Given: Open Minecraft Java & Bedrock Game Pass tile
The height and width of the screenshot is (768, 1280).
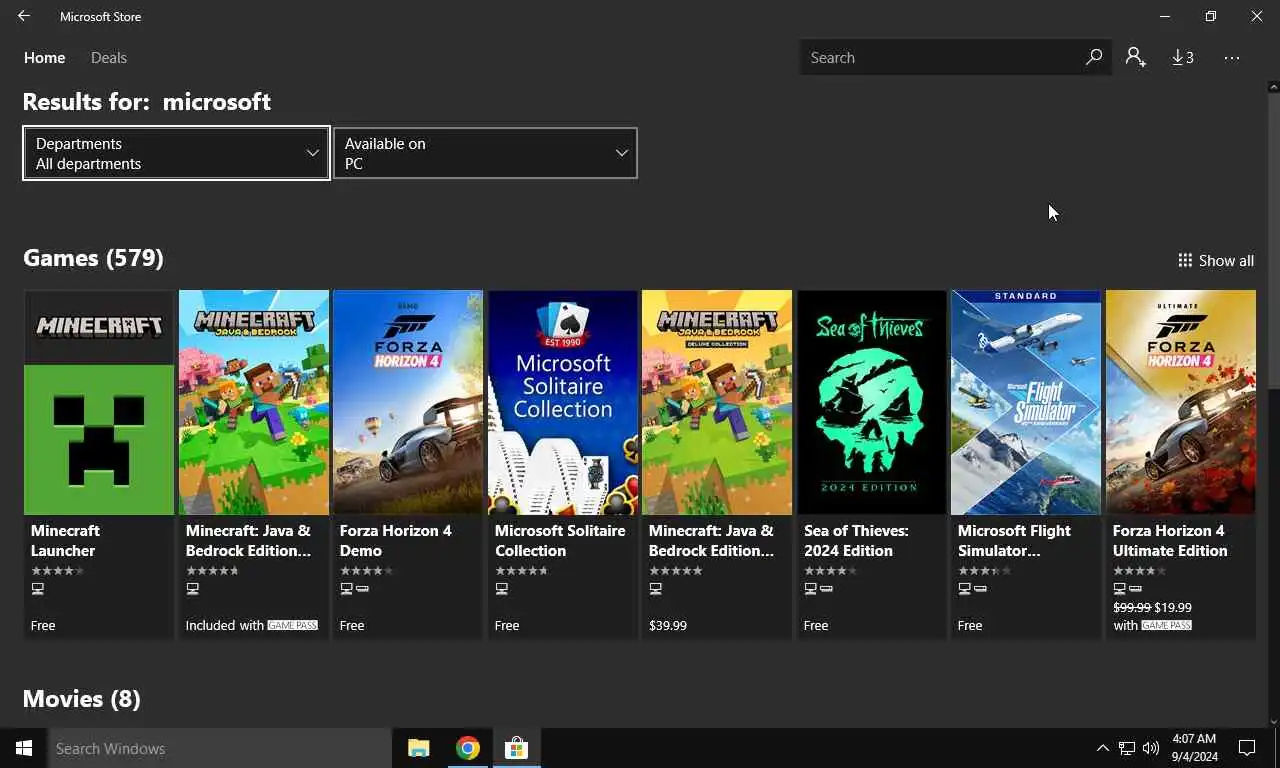Looking at the screenshot, I should click(x=254, y=464).
